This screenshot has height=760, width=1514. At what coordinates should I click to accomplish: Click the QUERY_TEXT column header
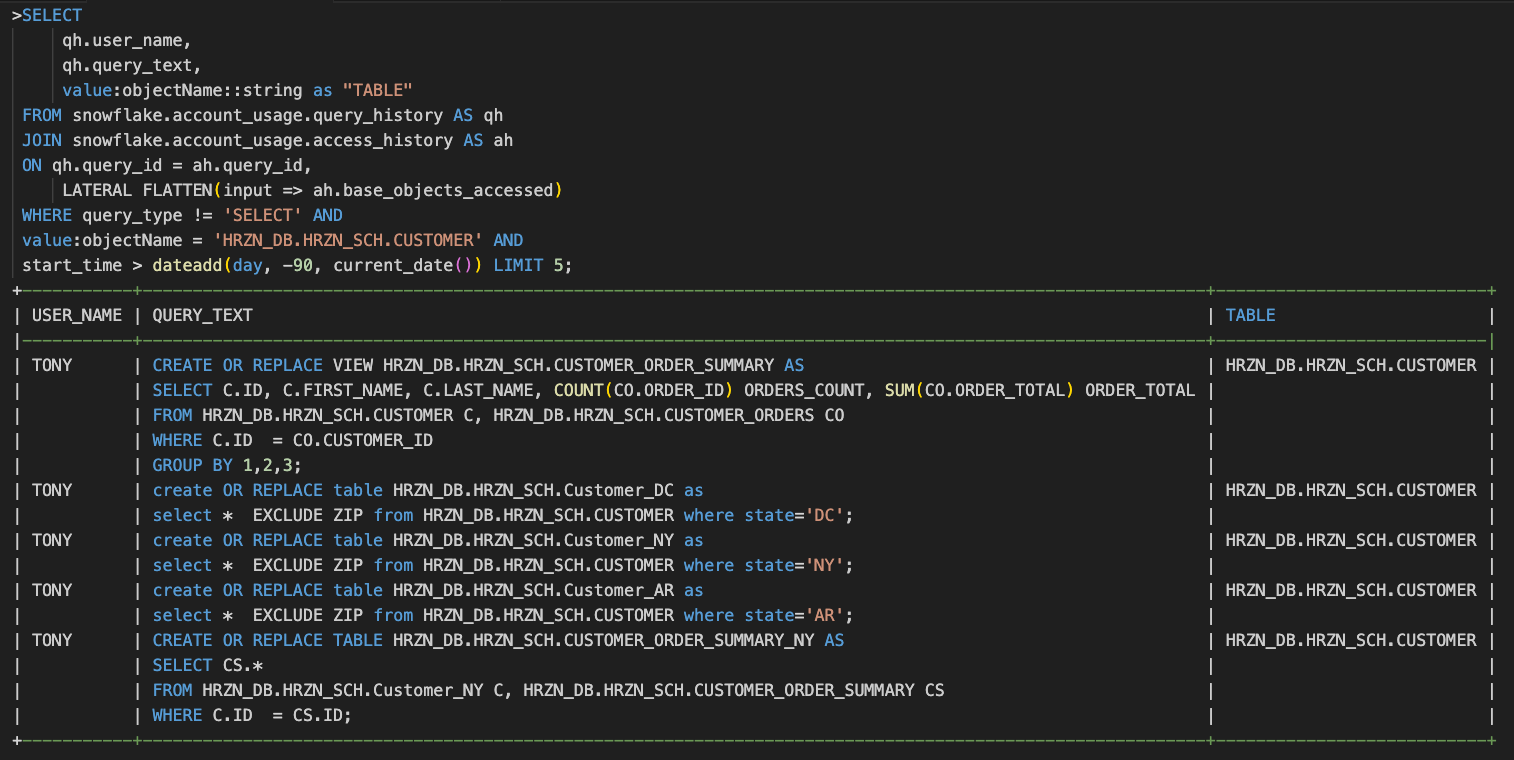[202, 315]
